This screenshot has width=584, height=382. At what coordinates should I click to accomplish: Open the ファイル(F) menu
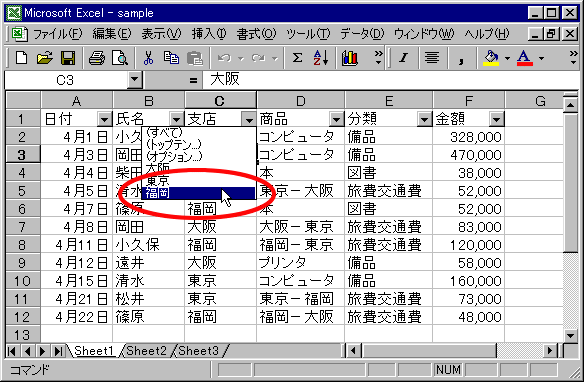pos(57,34)
